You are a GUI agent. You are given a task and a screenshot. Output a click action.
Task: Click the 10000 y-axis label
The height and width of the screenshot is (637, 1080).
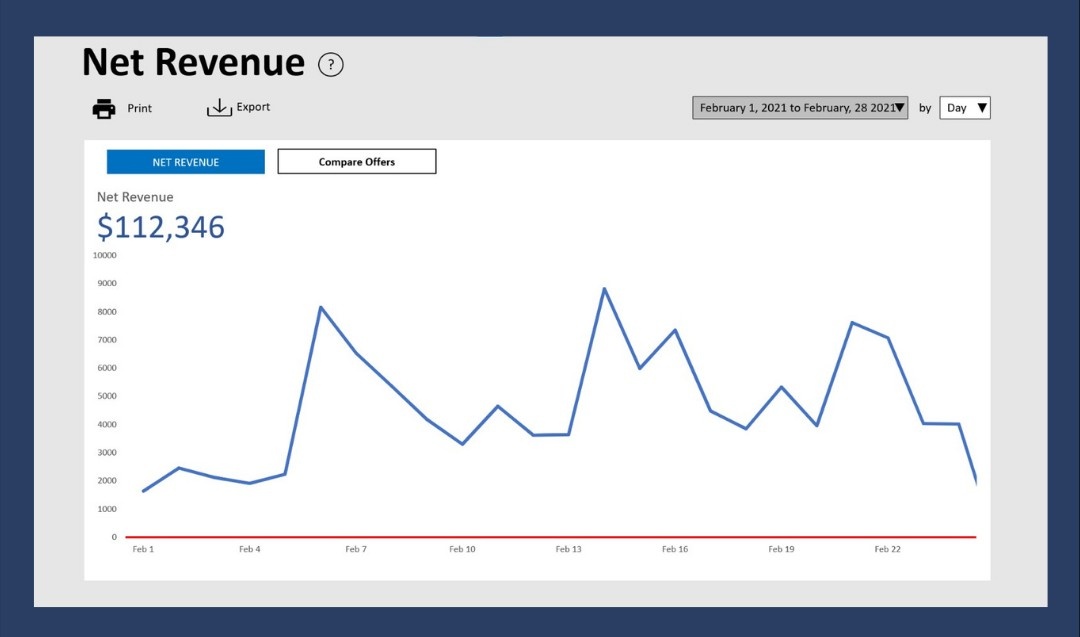coord(105,255)
